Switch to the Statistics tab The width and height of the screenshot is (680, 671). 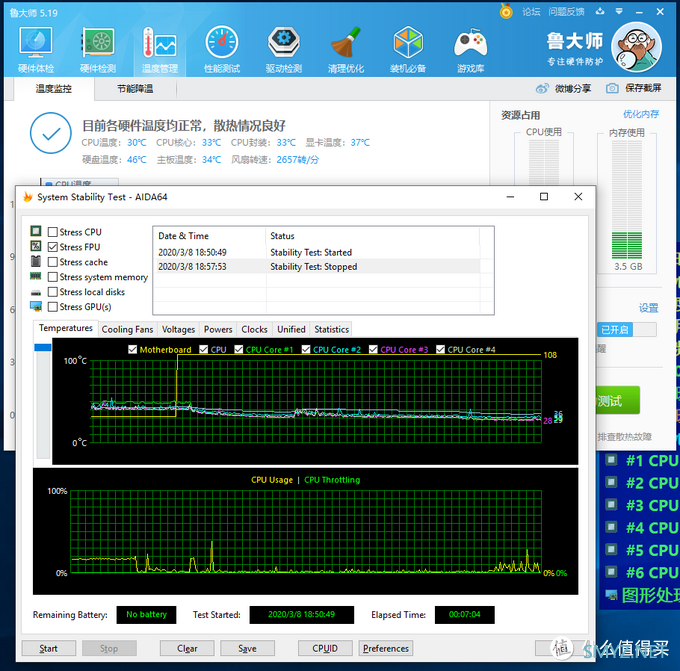coord(332,330)
